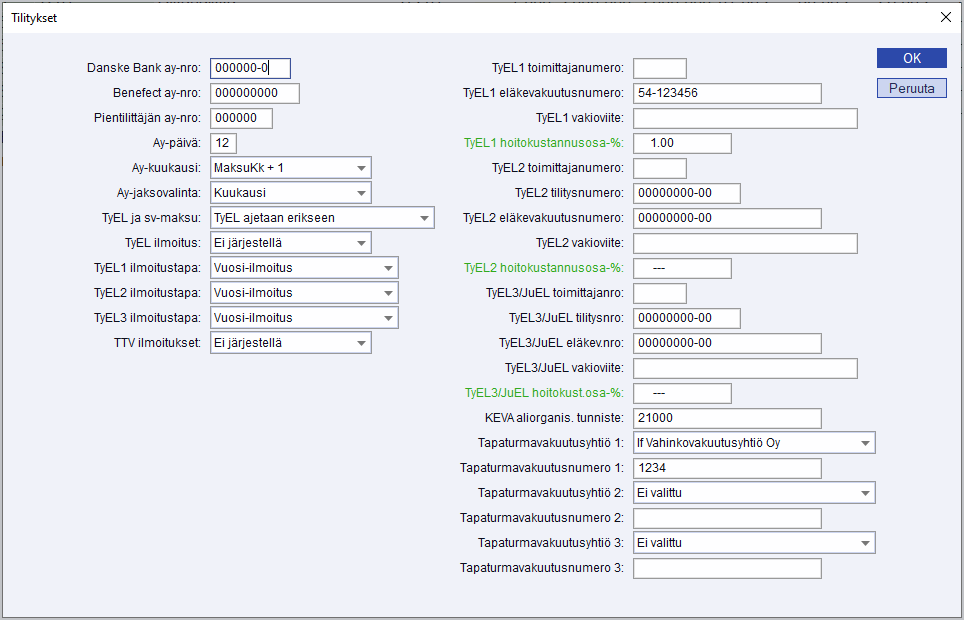Click TyEL1 eläkevakuutusnumero field
Image resolution: width=964 pixels, height=620 pixels.
[726, 93]
